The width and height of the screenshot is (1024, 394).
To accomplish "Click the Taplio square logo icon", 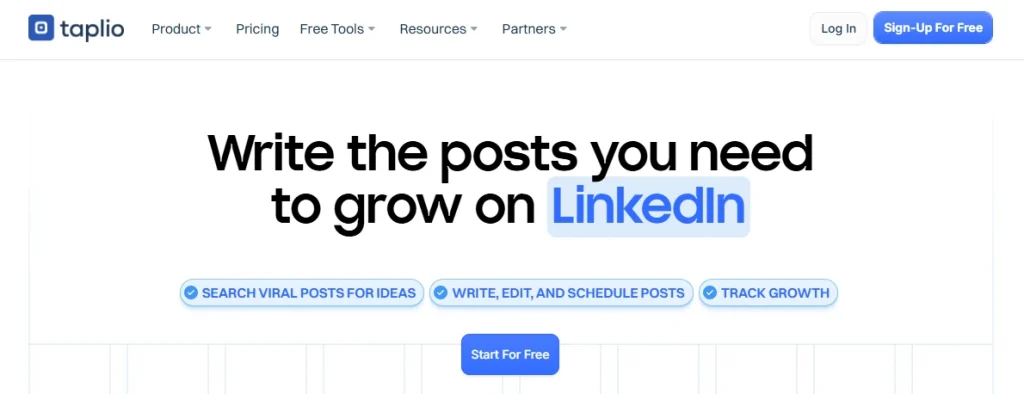I will 40,28.
